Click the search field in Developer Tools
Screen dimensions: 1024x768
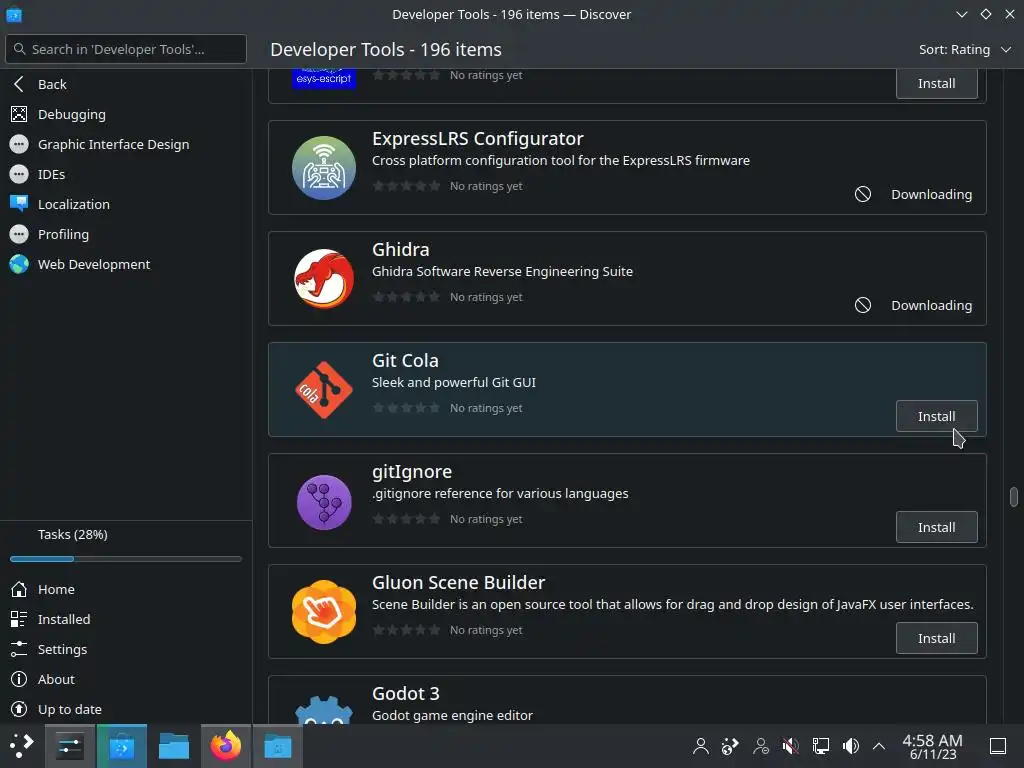(126, 49)
